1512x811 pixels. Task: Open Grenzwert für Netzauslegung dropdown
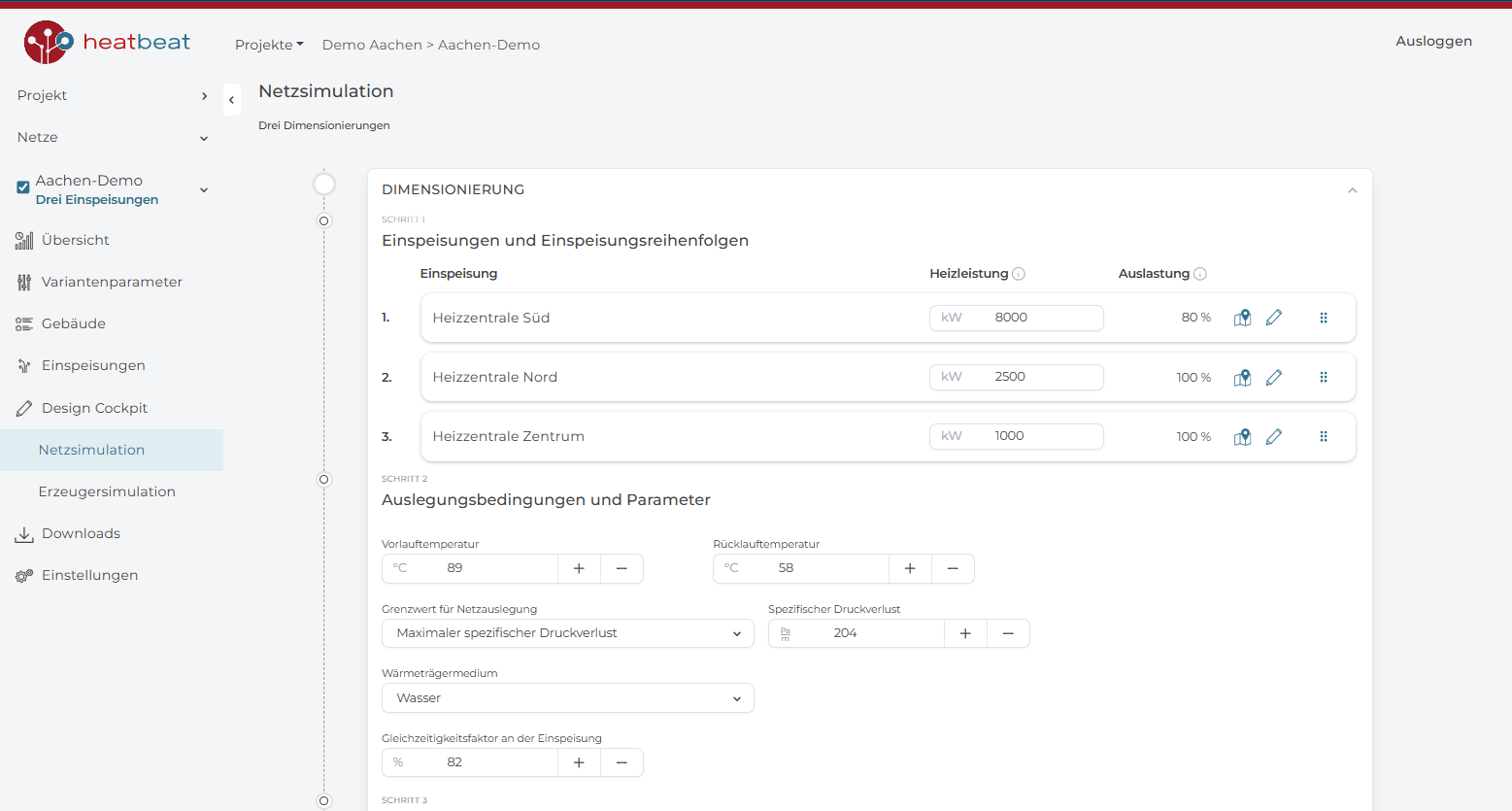point(567,633)
